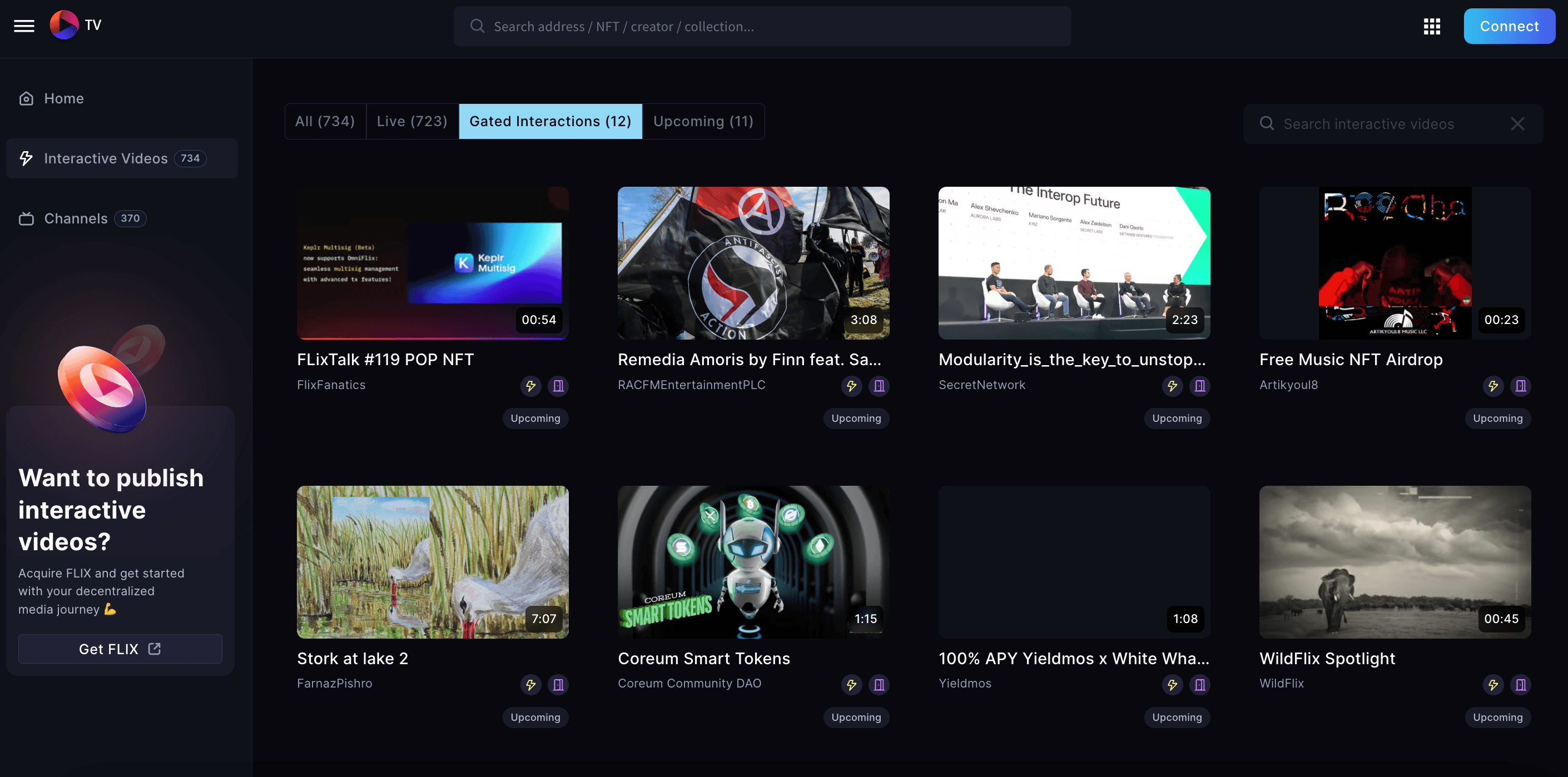Viewport: 1568px width, 777px height.
Task: Click the Get FLIX external link button
Action: pos(119,649)
